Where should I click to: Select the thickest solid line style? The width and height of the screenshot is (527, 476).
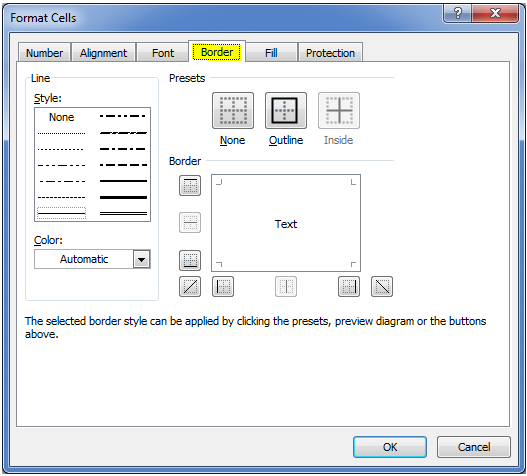(123, 197)
